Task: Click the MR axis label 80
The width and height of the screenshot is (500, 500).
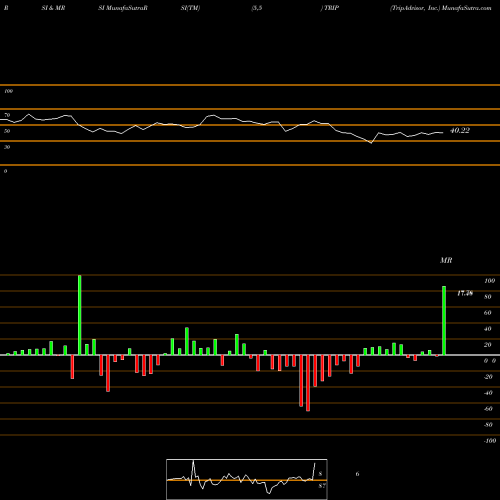Action: tap(487, 297)
